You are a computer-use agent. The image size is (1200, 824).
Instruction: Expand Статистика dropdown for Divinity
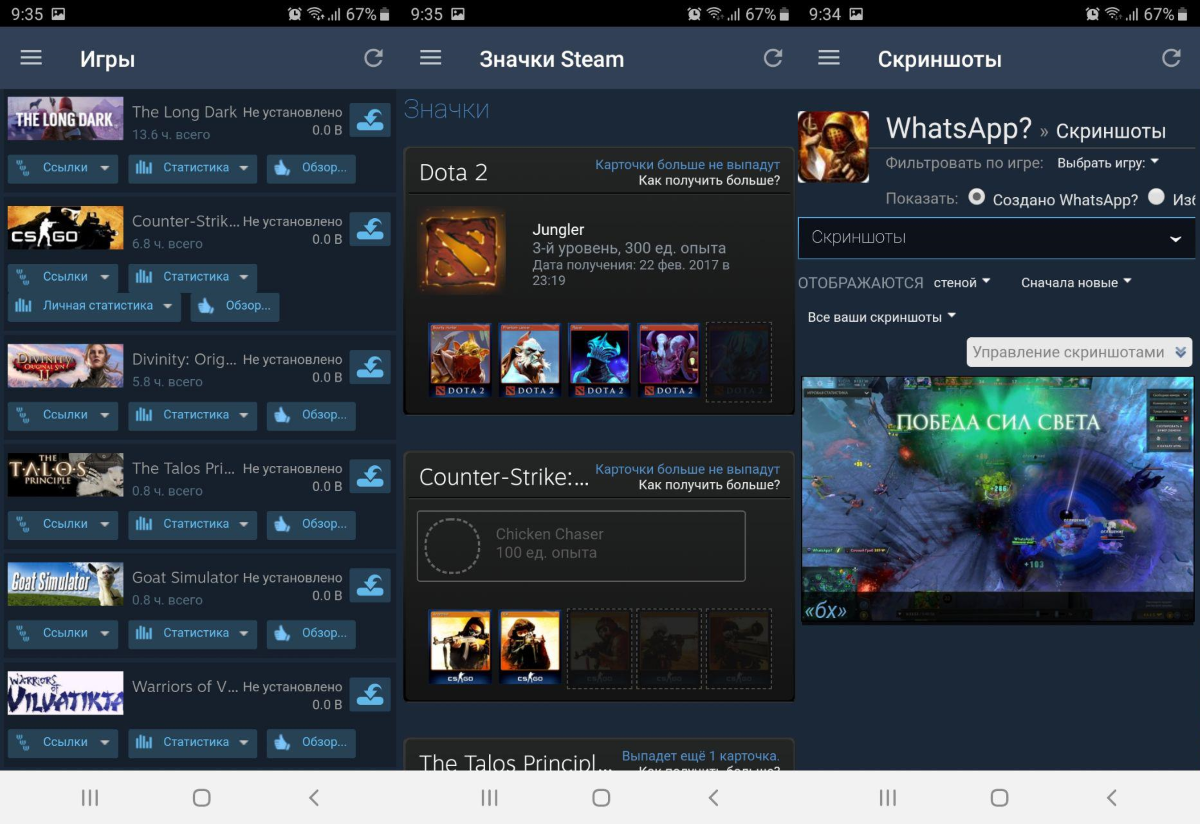pyautogui.click(x=193, y=415)
